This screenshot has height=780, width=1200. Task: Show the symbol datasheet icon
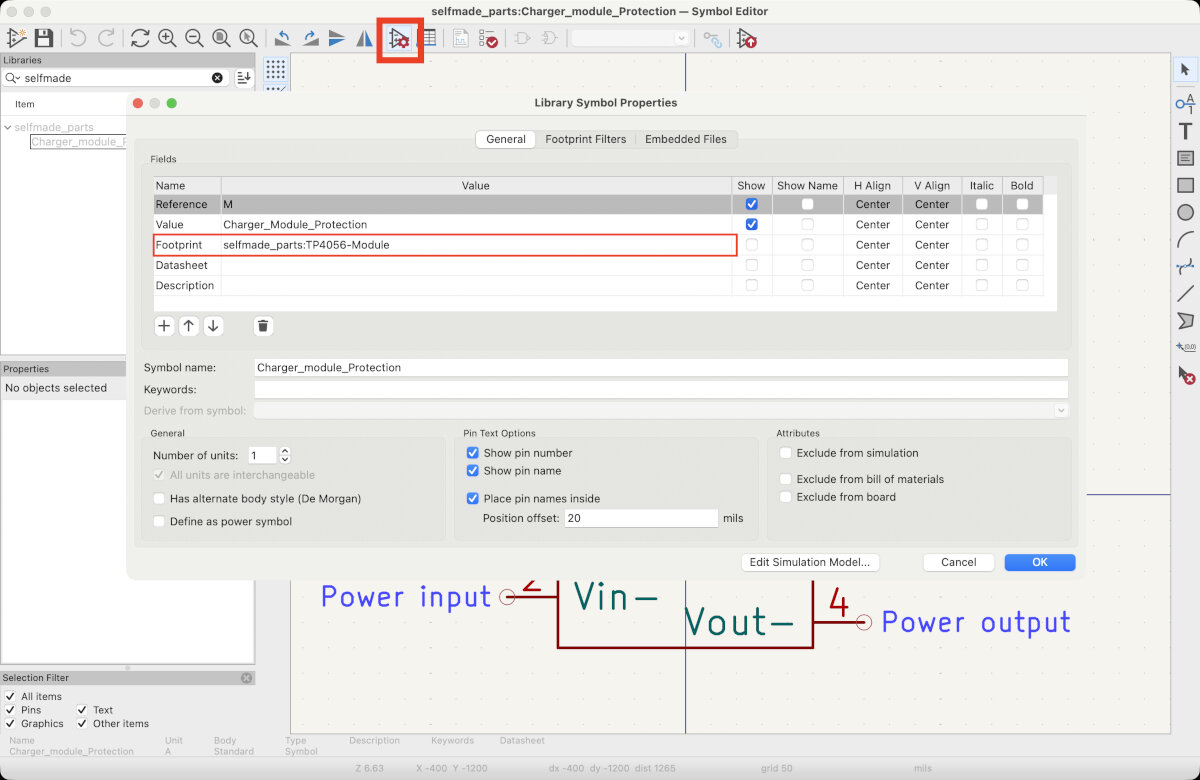click(x=461, y=38)
